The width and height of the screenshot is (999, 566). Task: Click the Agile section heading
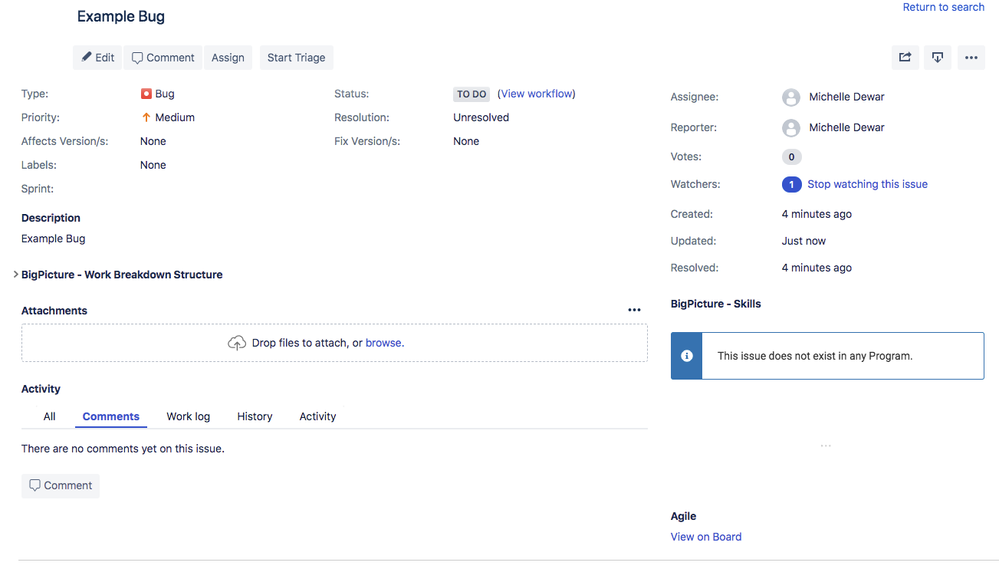click(683, 516)
